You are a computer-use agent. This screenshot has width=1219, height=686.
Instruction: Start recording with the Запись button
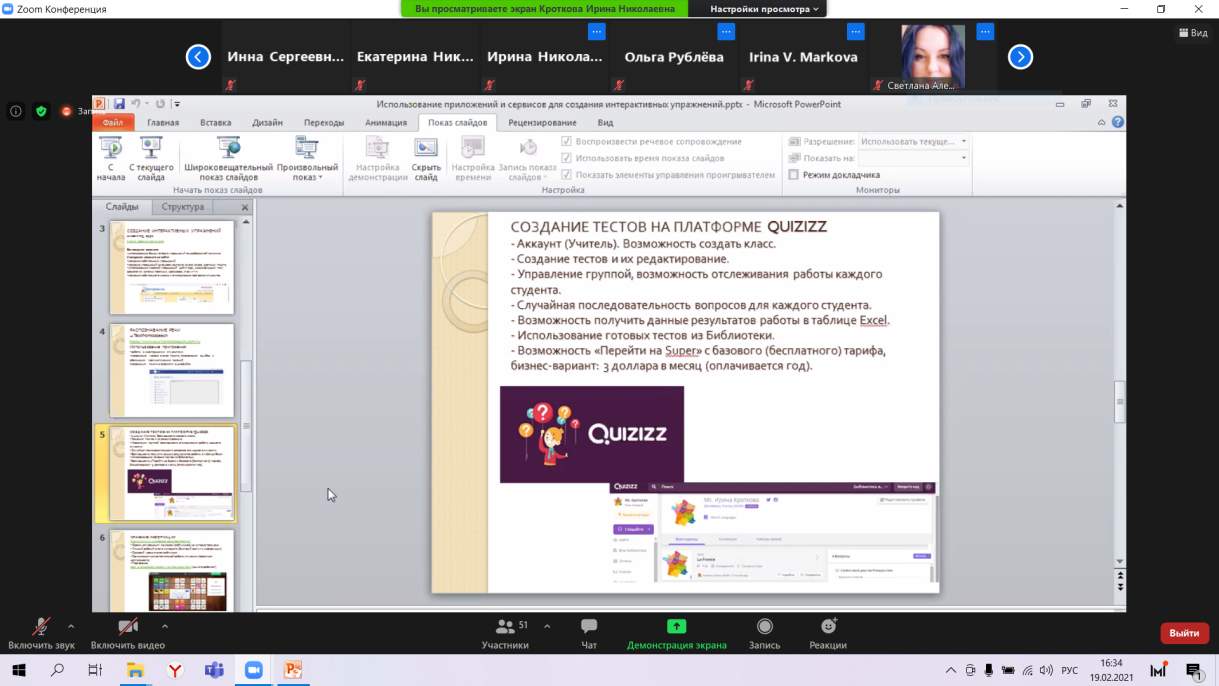pos(765,634)
